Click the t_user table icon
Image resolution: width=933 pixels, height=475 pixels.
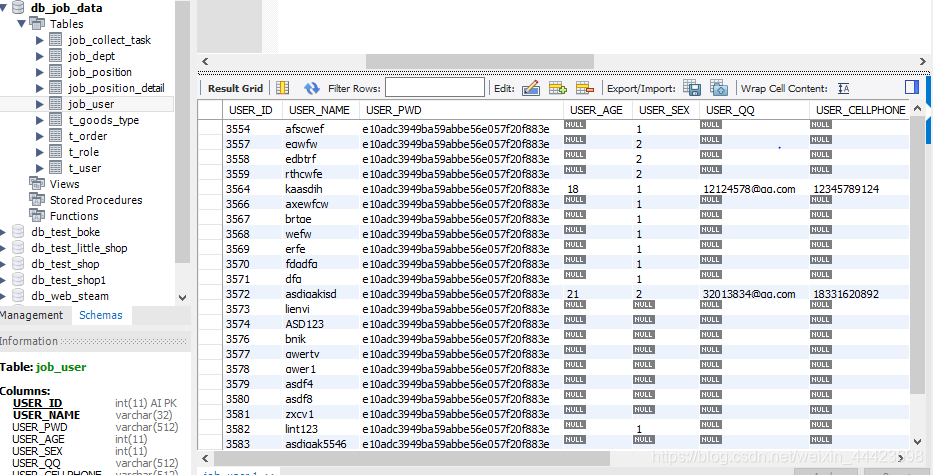55,168
